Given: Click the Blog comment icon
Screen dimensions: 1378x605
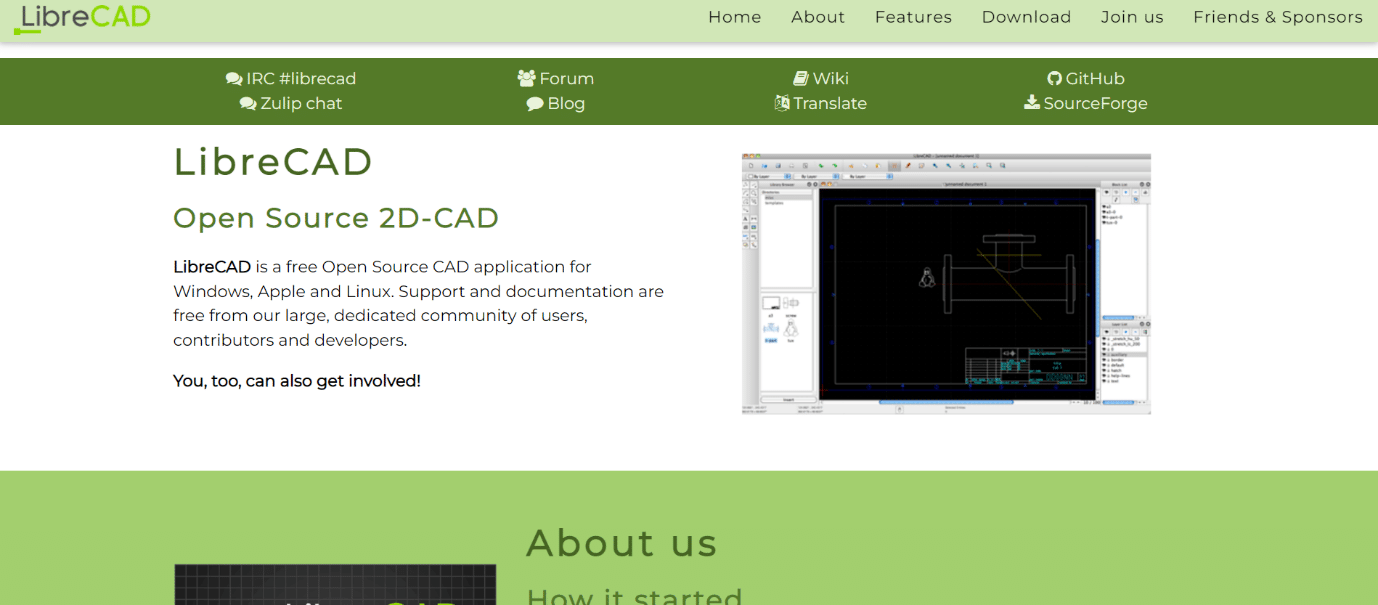Looking at the screenshot, I should tap(535, 103).
